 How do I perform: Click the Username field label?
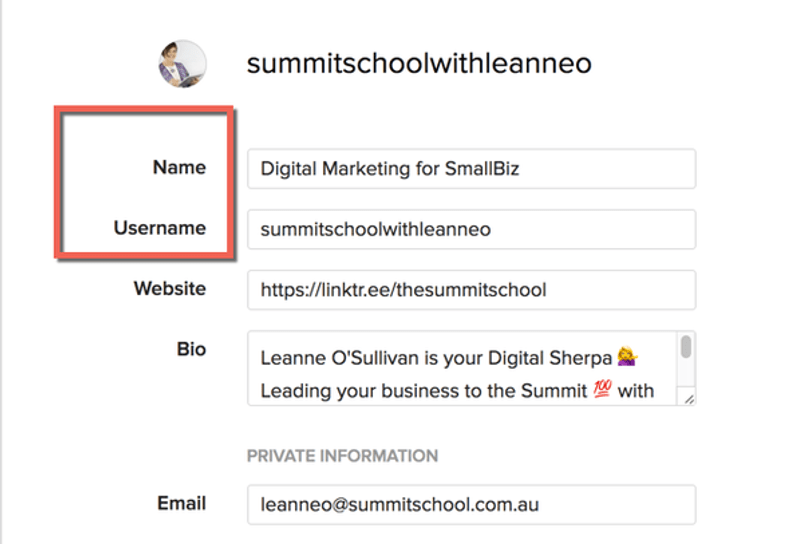click(160, 228)
